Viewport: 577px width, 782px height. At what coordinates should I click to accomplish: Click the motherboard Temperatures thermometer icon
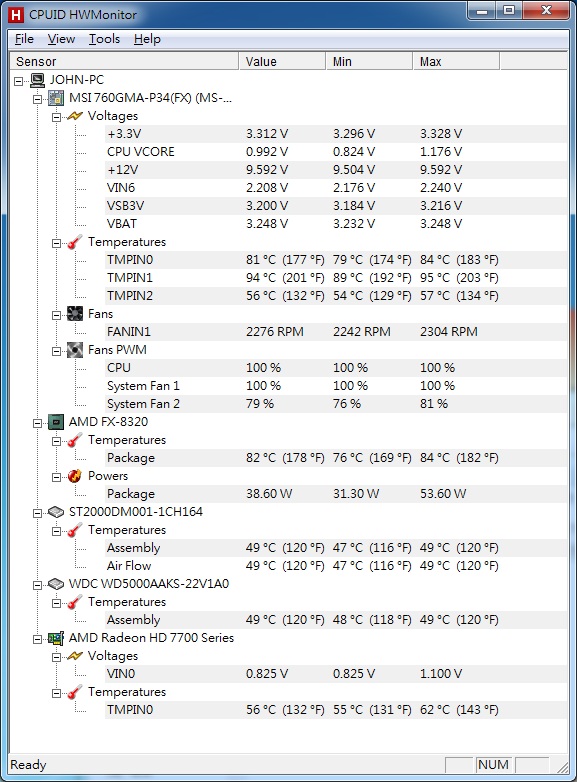click(x=75, y=242)
